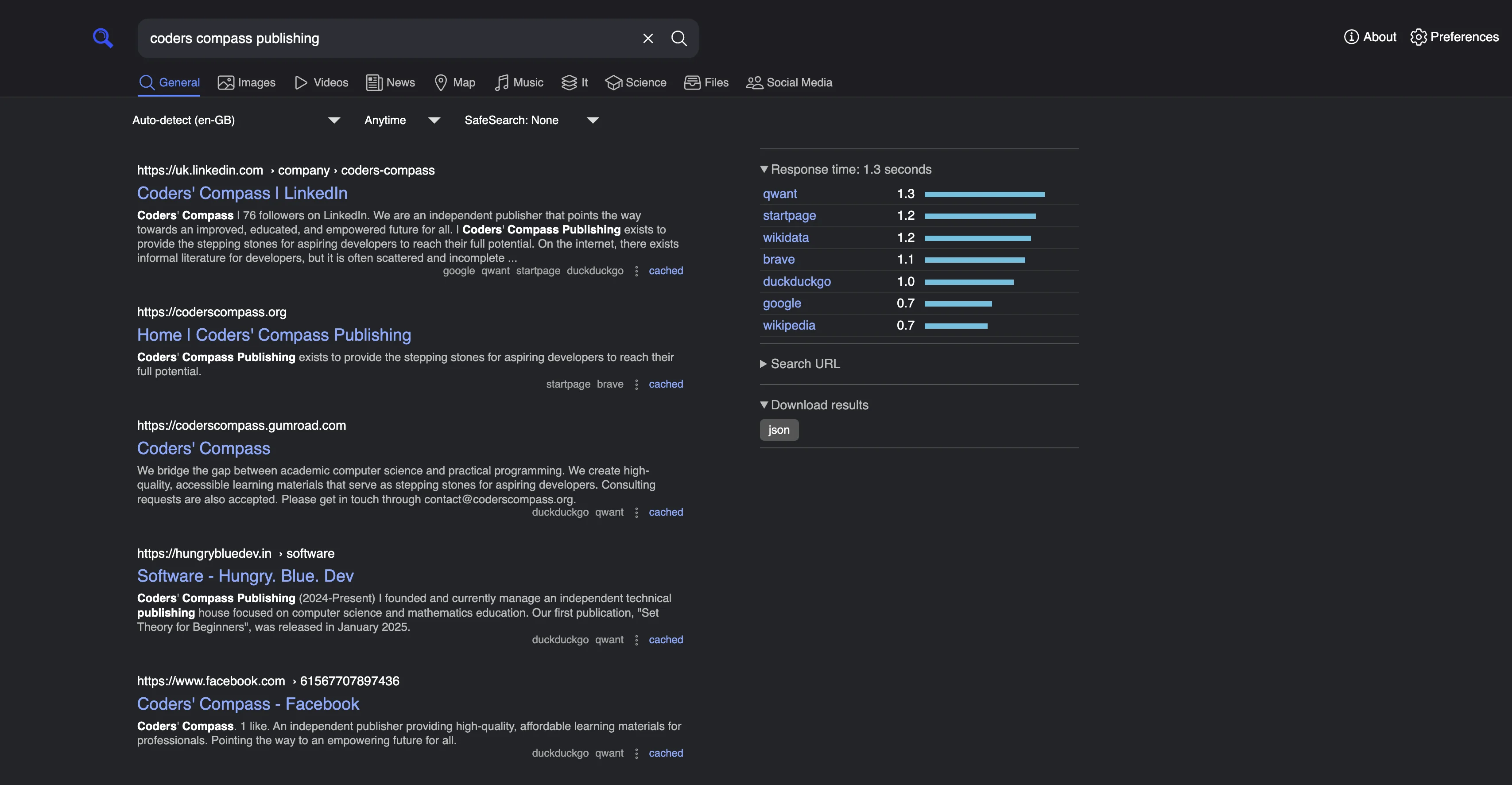Open the kebab menu beside the LinkedIn result

636,271
